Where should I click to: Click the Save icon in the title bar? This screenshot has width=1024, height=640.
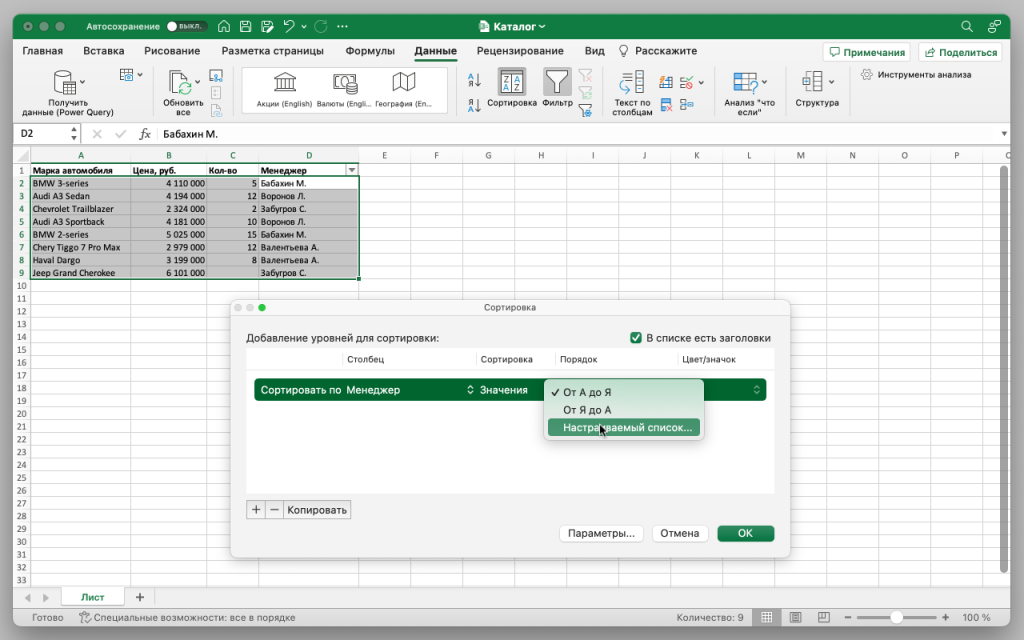pyautogui.click(x=246, y=26)
